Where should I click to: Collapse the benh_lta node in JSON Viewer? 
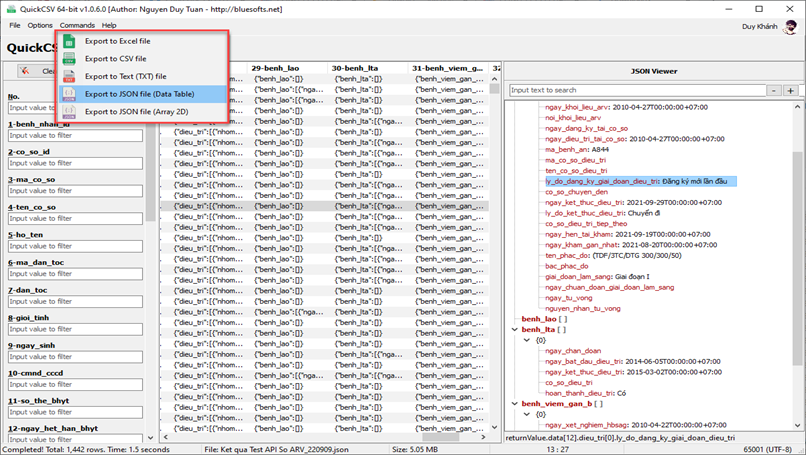click(515, 330)
